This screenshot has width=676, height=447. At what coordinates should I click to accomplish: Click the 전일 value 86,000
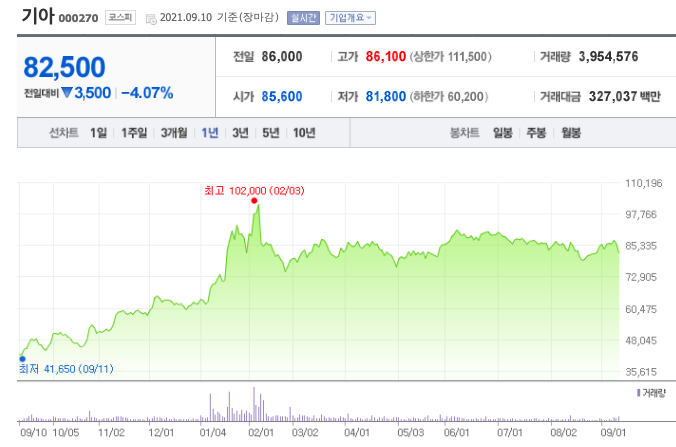coord(282,56)
